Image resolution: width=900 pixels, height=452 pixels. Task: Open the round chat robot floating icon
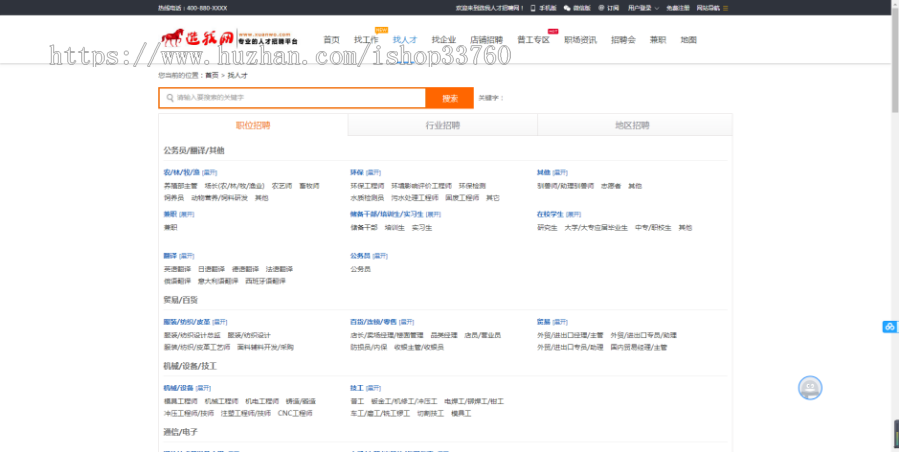click(x=810, y=388)
